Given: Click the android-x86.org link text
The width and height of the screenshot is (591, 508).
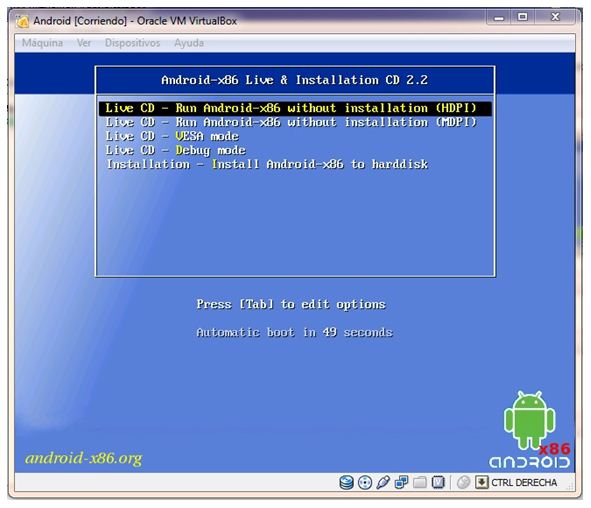Looking at the screenshot, I should click(84, 458).
